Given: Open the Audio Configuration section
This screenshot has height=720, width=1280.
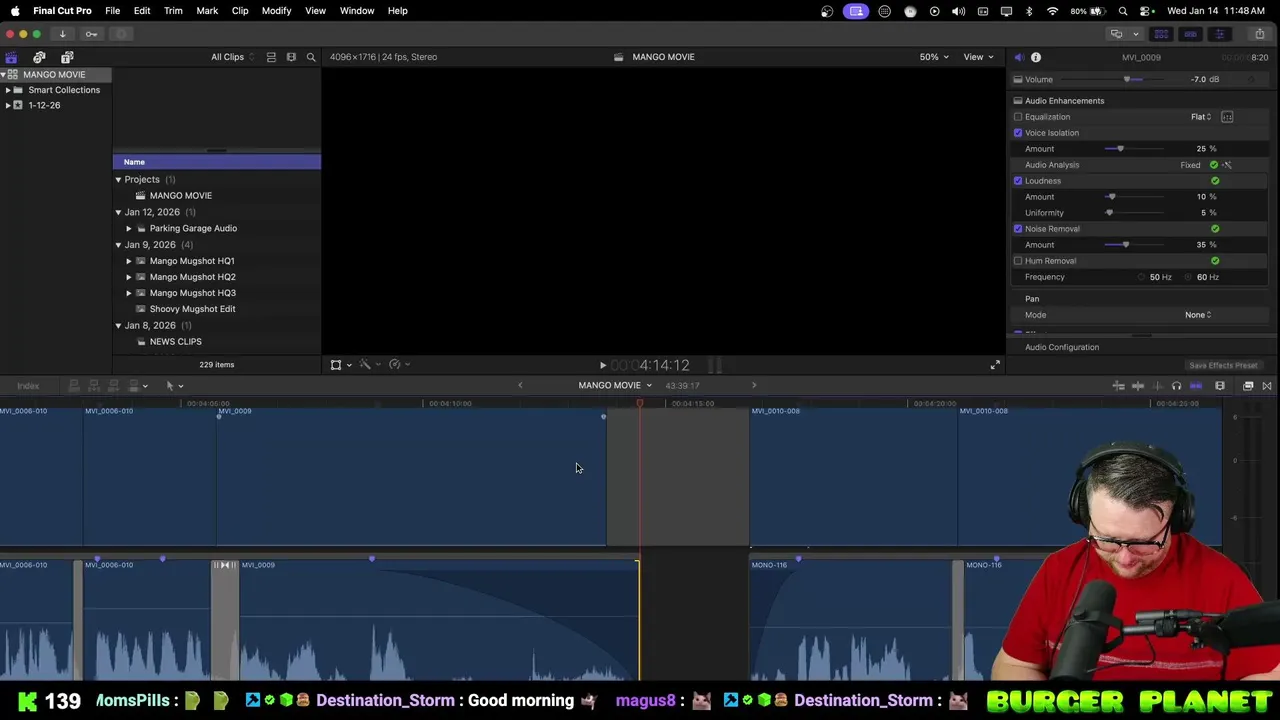Looking at the screenshot, I should [x=1062, y=347].
